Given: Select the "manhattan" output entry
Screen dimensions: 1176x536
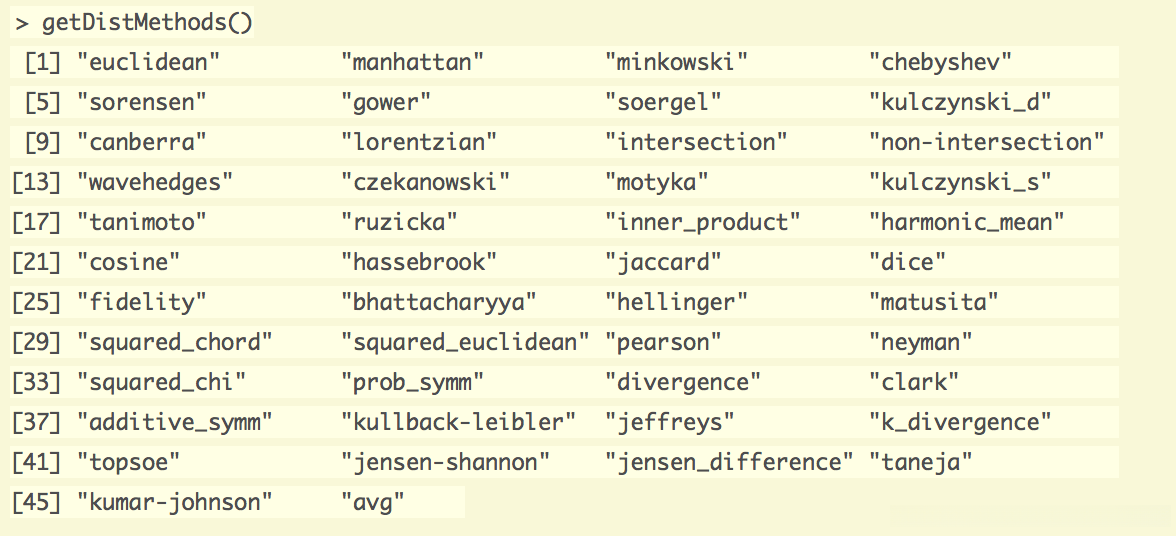Looking at the screenshot, I should click(x=412, y=62).
